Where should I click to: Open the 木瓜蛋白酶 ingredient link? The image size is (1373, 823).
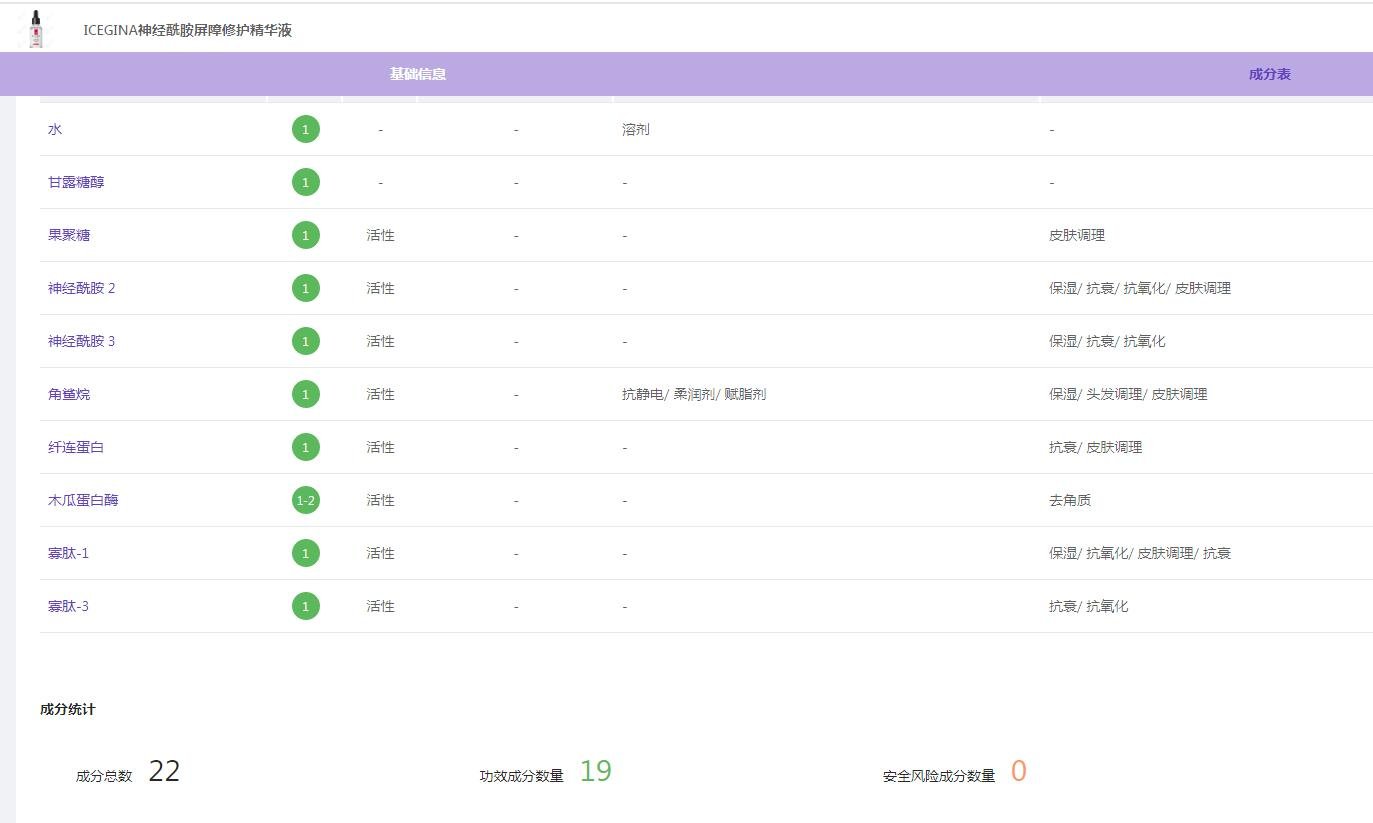point(83,500)
